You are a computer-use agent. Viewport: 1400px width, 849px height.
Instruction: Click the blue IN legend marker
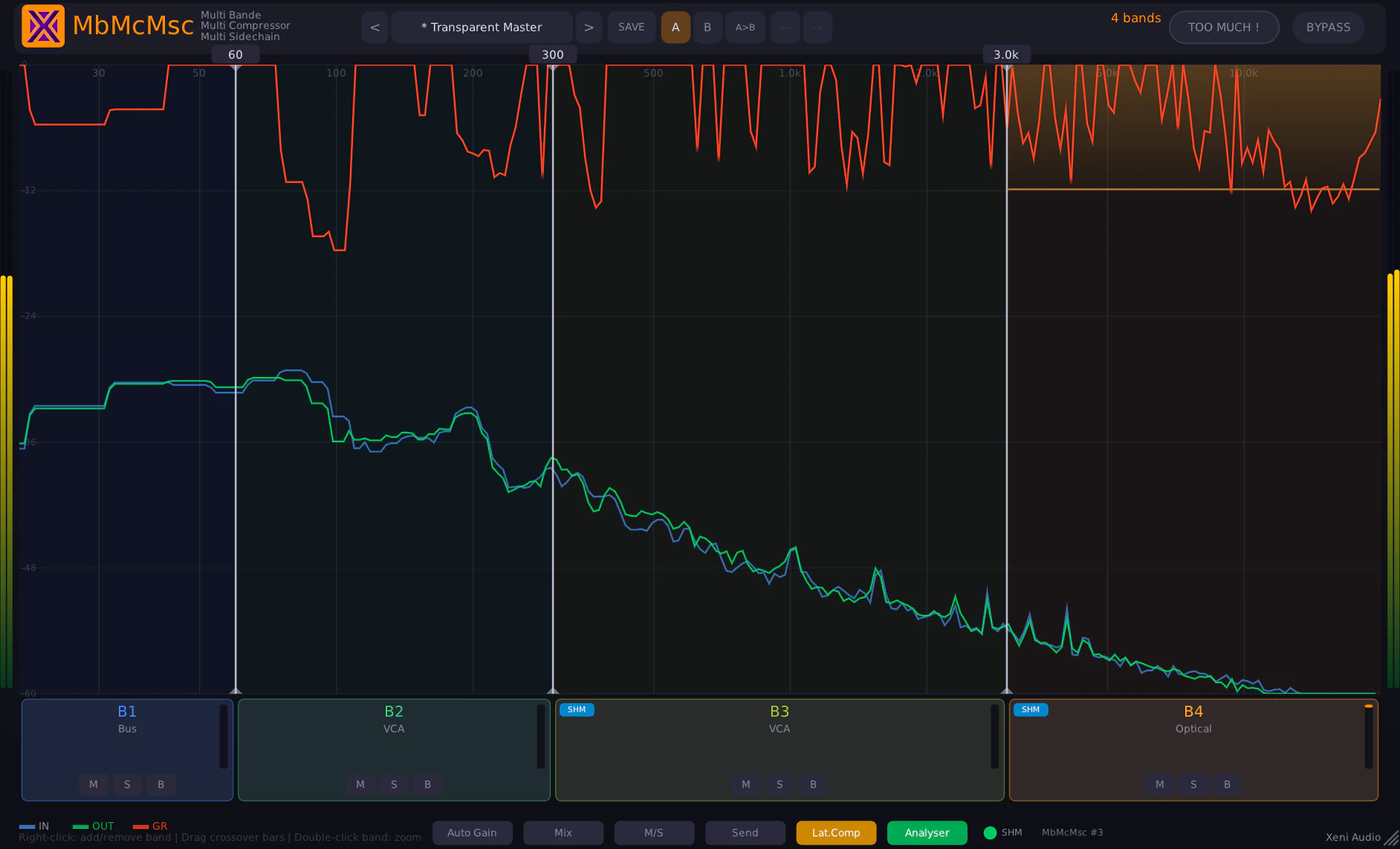coord(26,825)
